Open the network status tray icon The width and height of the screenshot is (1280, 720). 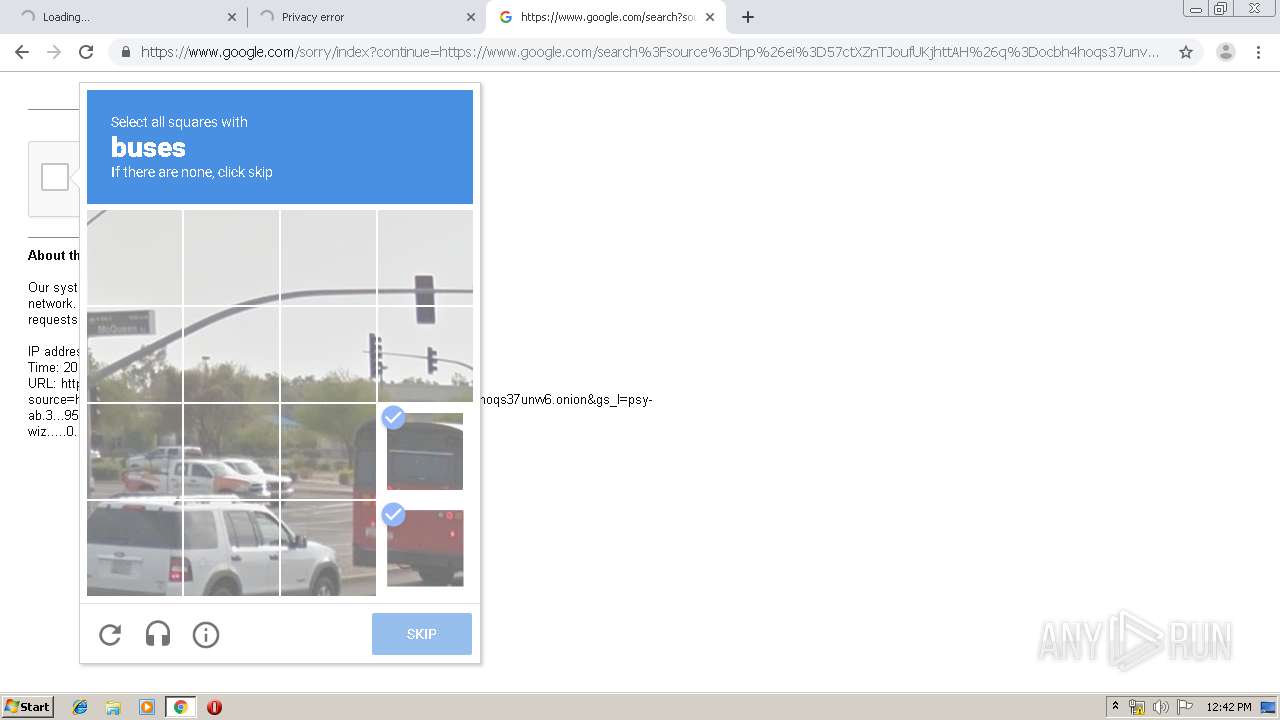[1137, 707]
